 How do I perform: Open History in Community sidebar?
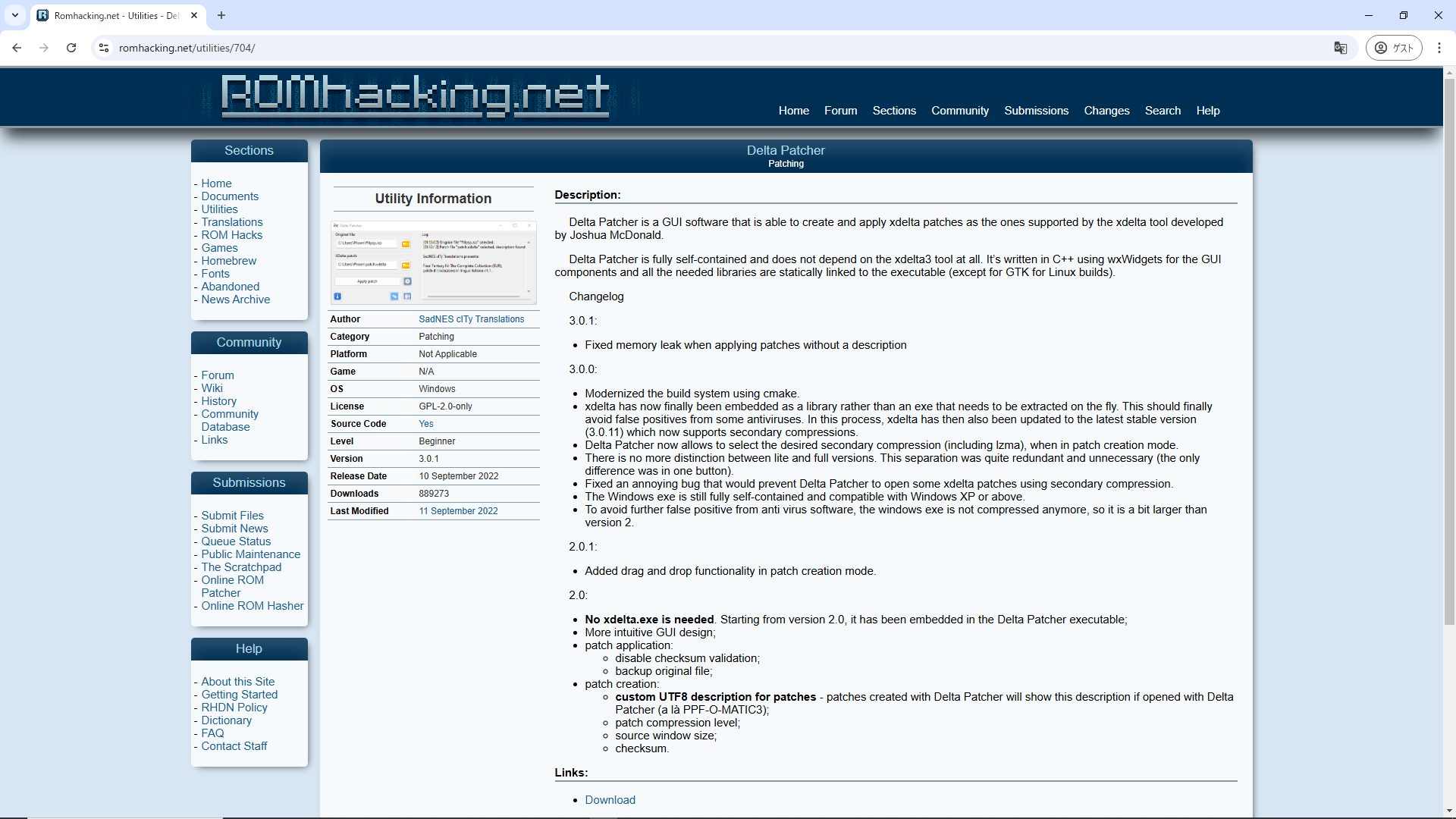point(218,401)
